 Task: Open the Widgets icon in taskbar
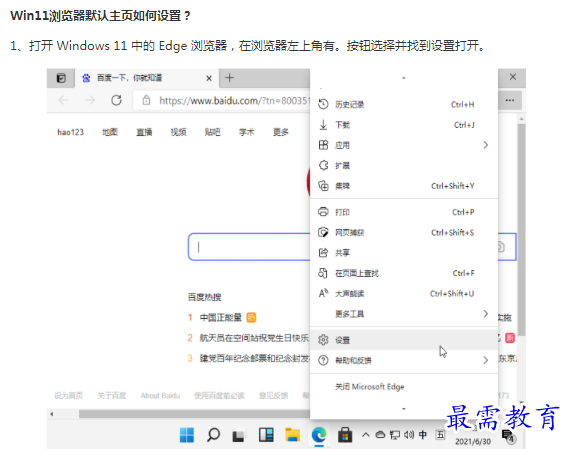pos(266,435)
